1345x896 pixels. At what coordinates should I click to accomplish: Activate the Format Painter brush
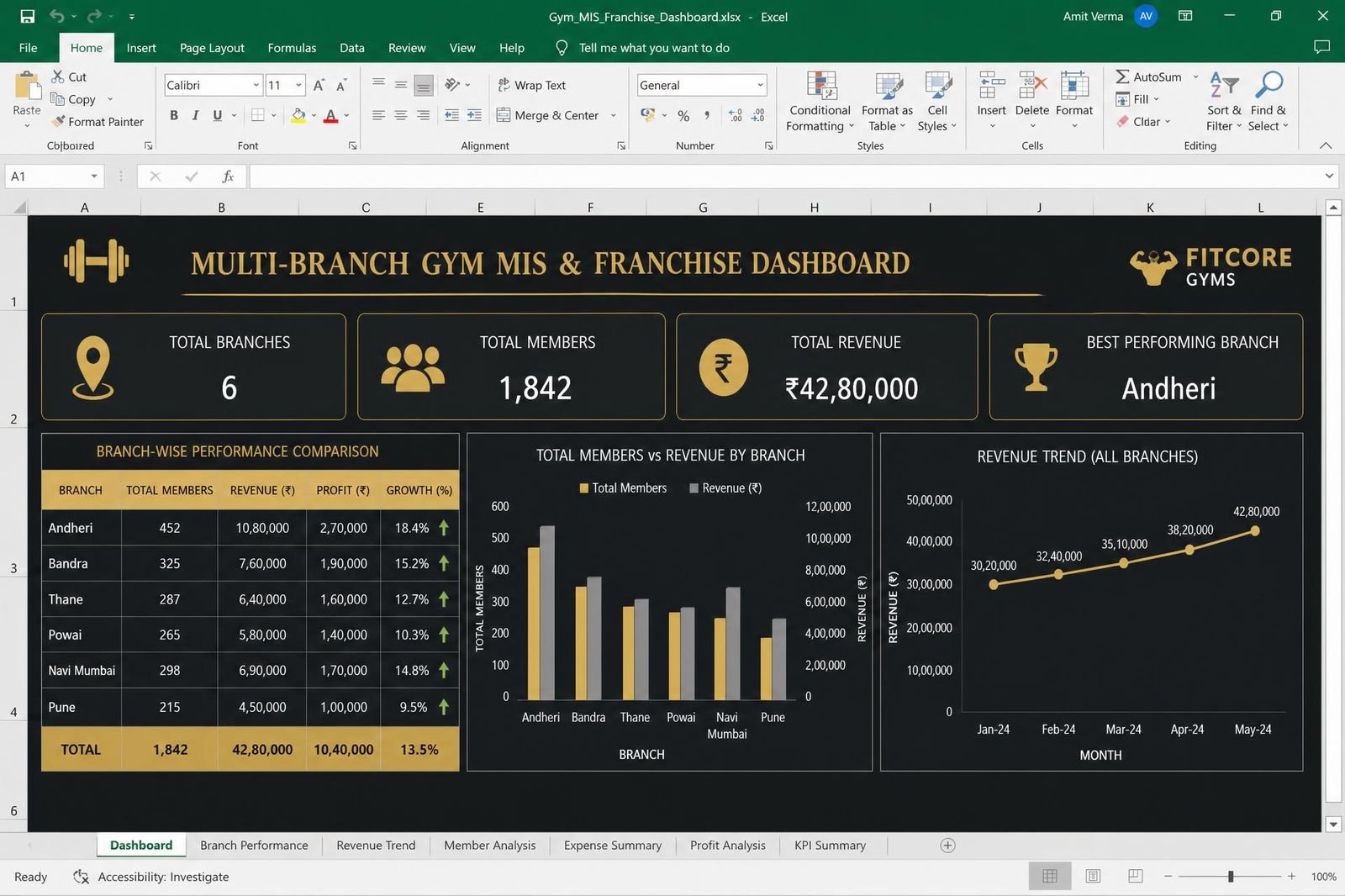[x=57, y=121]
